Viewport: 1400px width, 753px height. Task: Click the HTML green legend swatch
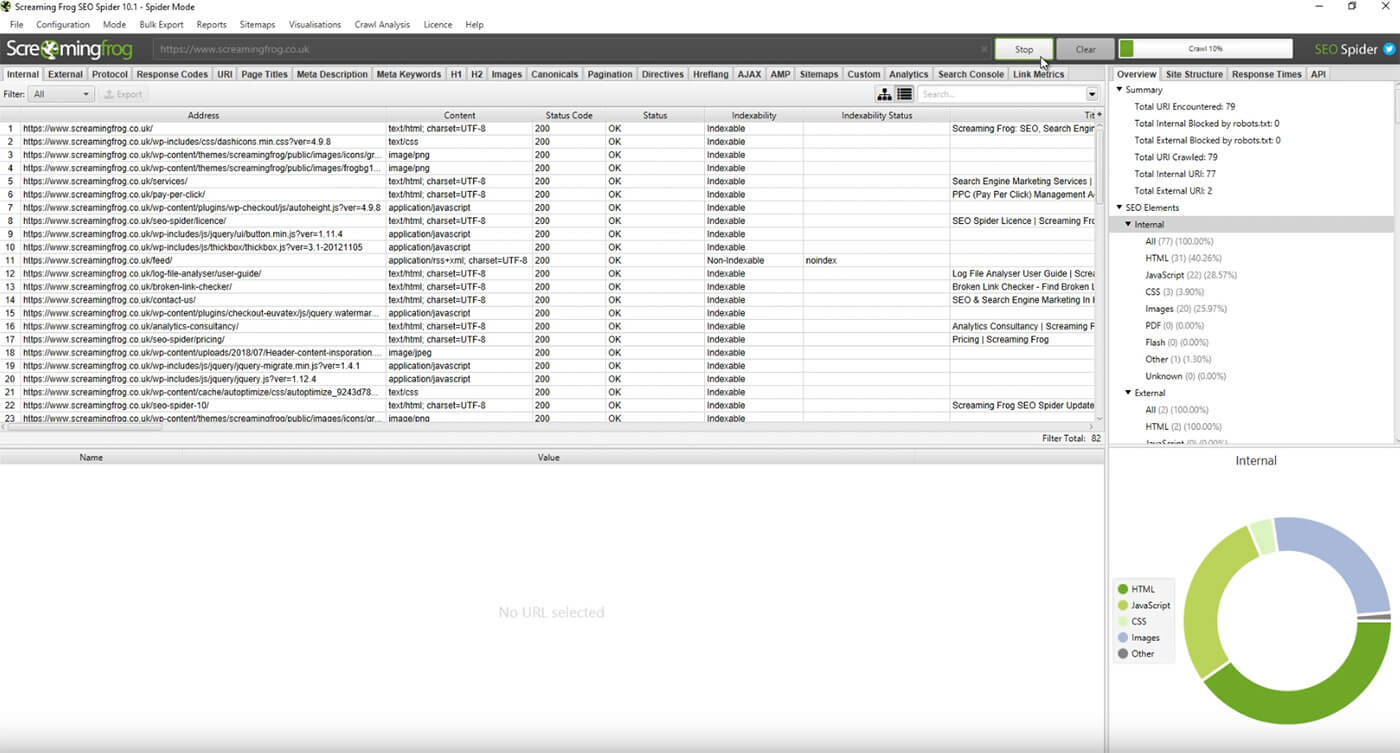click(x=1123, y=589)
